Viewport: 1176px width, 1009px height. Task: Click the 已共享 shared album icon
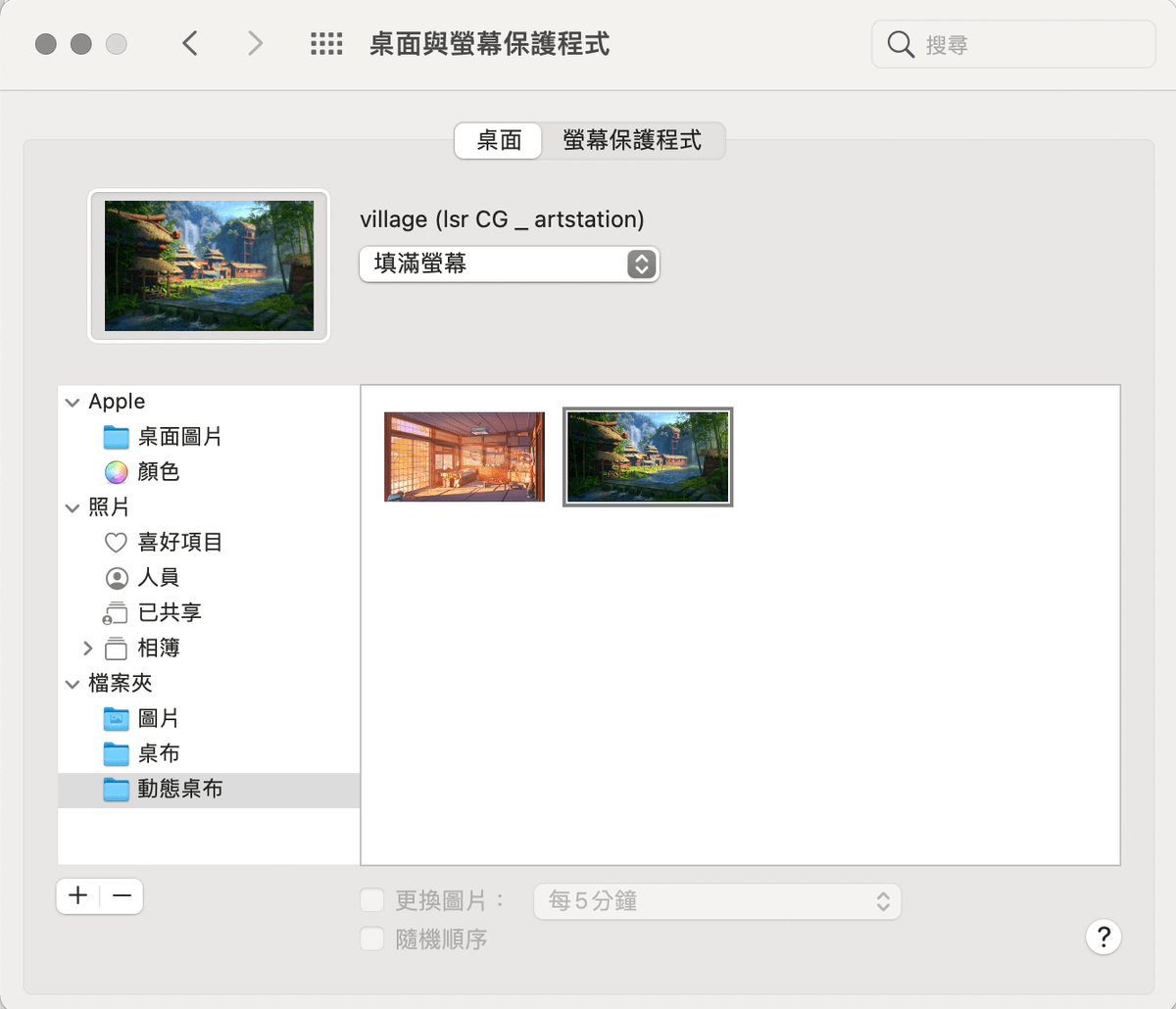tap(116, 613)
